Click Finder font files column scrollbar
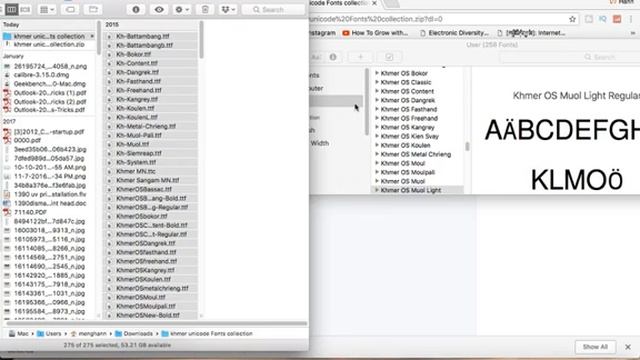This screenshot has height=360, width=640. point(201,40)
